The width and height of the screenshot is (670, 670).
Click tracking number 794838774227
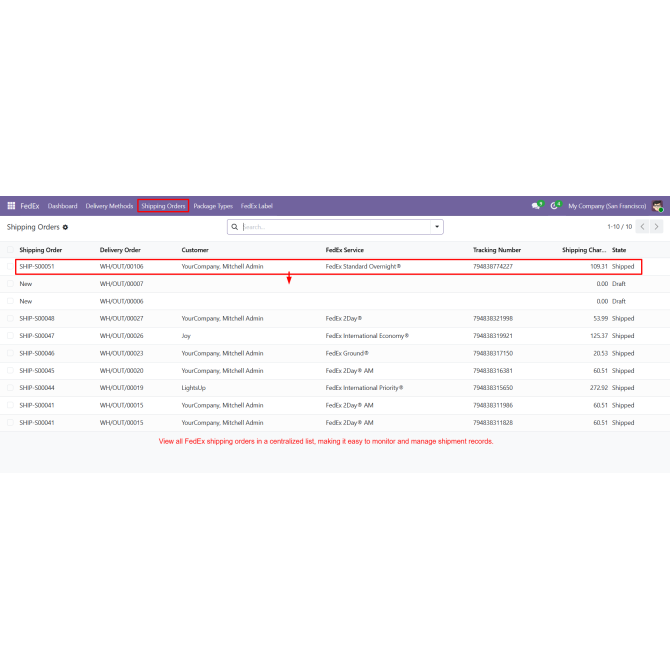[493, 266]
